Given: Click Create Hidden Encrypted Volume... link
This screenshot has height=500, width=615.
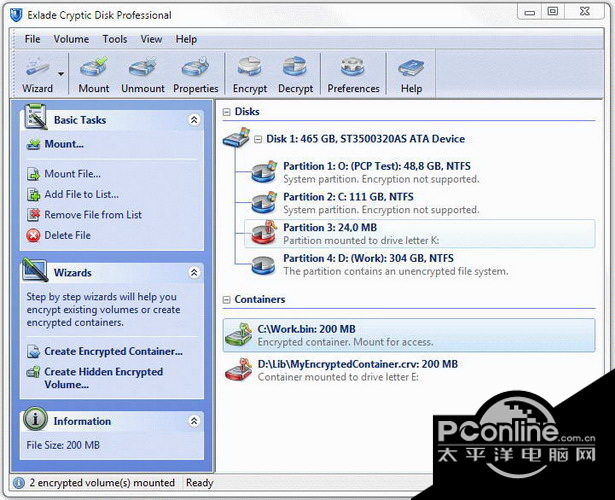Looking at the screenshot, I should (103, 378).
